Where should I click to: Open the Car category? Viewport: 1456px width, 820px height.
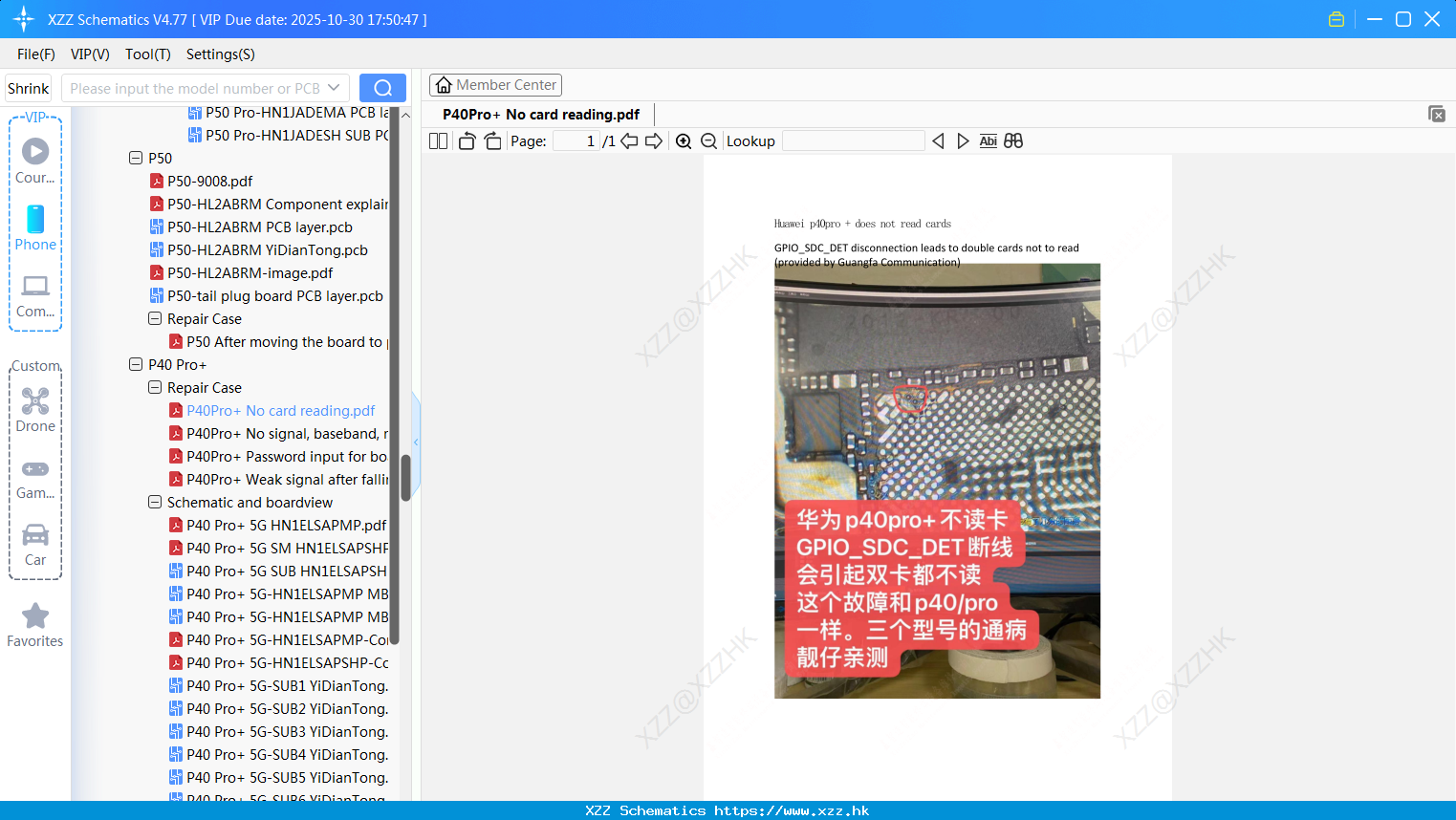tap(35, 545)
